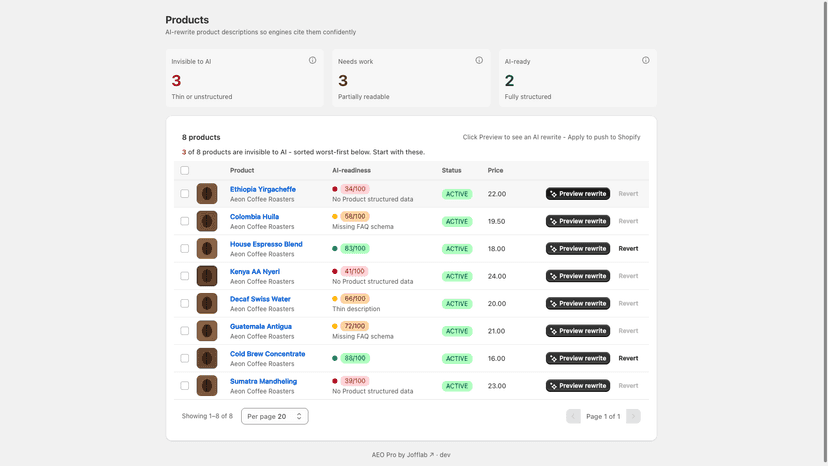The width and height of the screenshot is (828, 466).
Task: Click red score badge 34/100
Action: 355,189
